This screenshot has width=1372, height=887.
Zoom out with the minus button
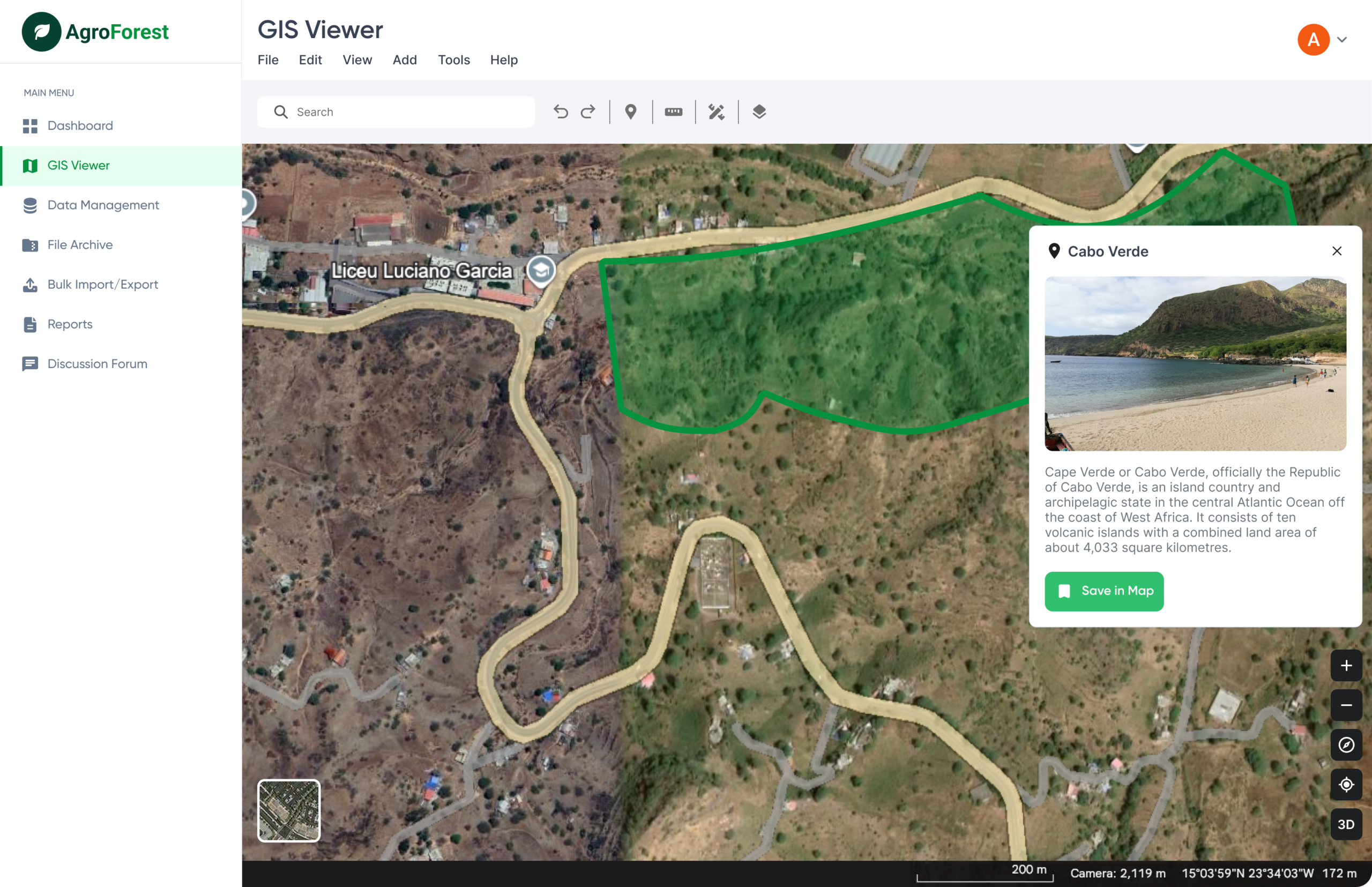coord(1346,705)
